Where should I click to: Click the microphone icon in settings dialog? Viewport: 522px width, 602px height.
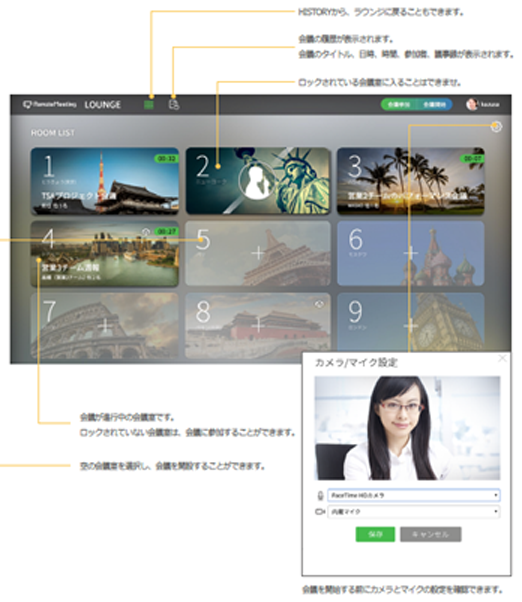click(320, 496)
